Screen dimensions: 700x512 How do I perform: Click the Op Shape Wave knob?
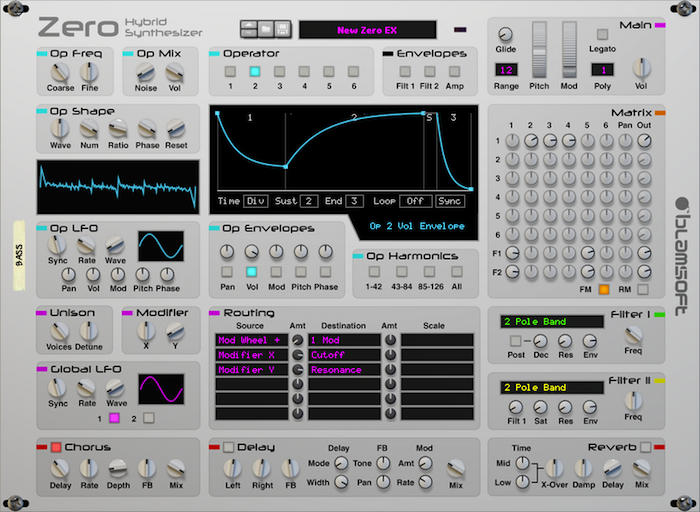tap(60, 129)
